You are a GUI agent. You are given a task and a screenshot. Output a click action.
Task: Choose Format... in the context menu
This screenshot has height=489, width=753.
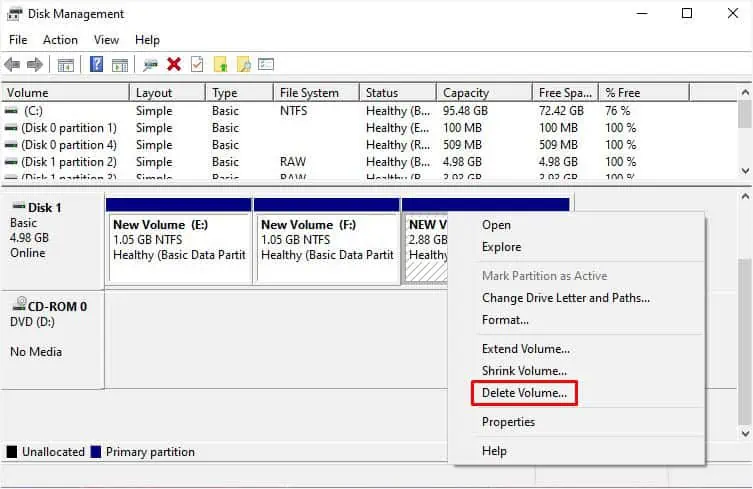pos(505,320)
